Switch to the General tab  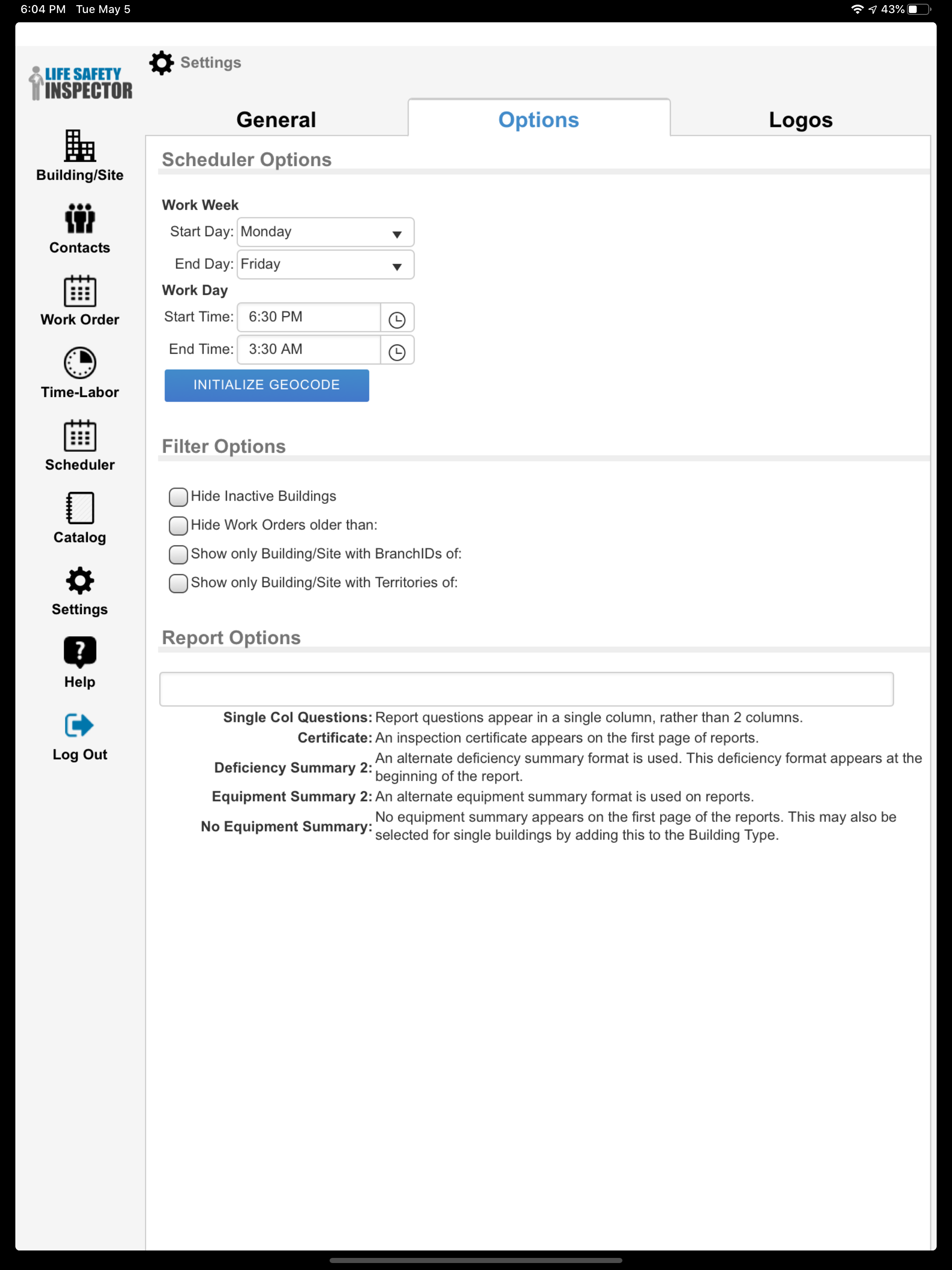pos(276,119)
